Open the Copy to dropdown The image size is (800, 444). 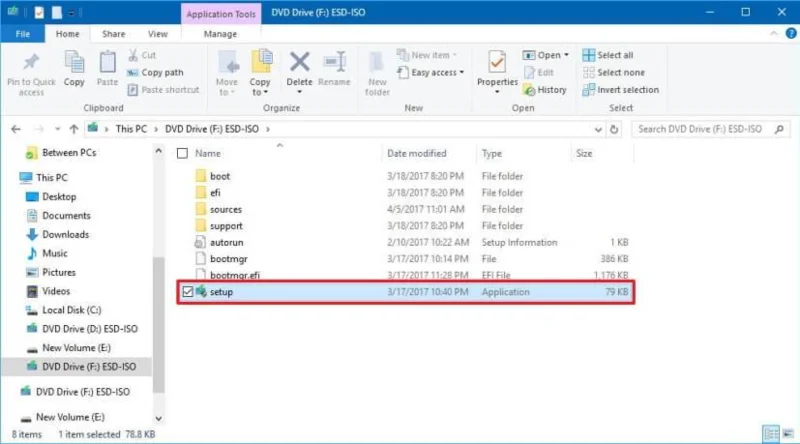(260, 74)
